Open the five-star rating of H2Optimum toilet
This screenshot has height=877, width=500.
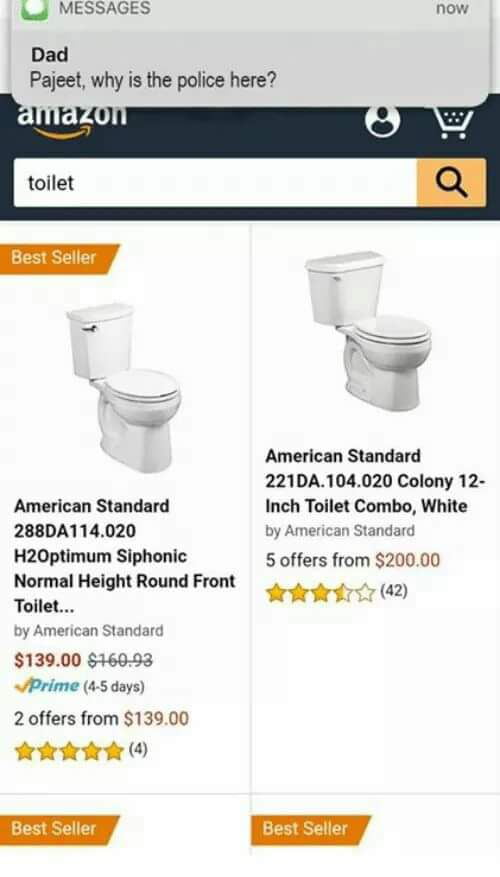[69, 751]
